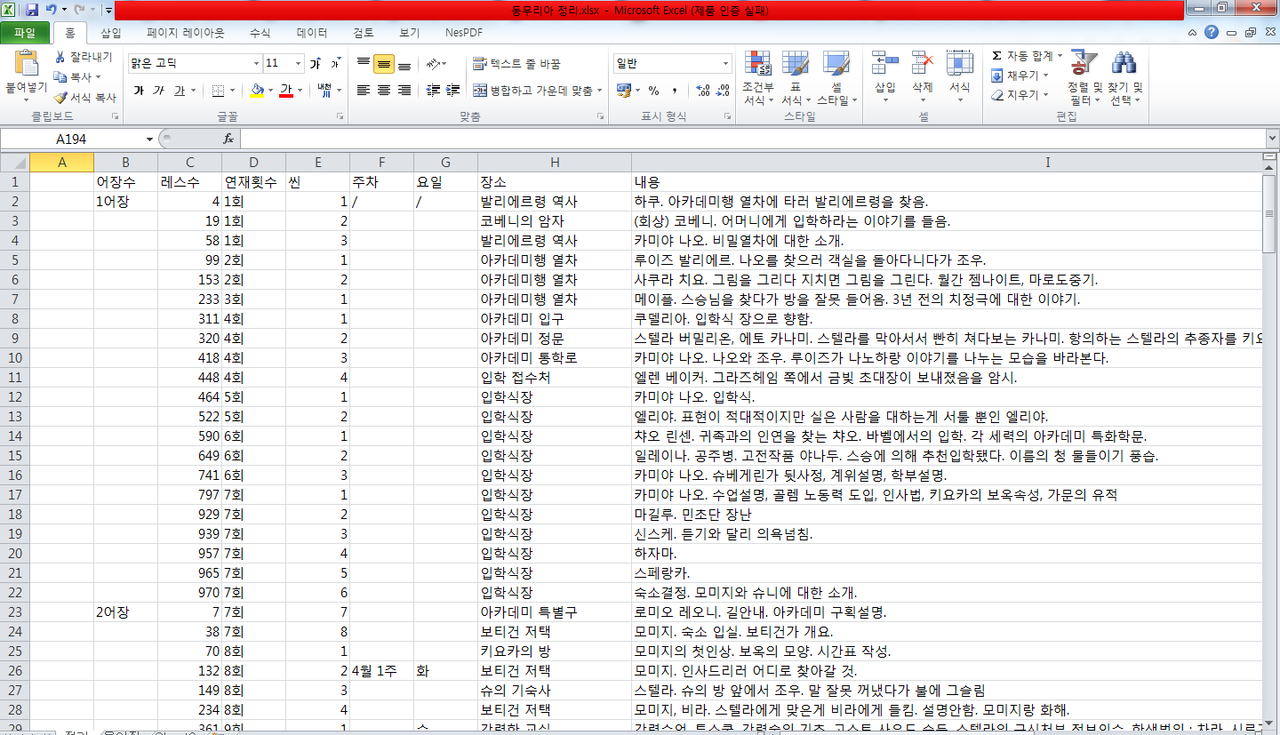
Task: Click the formula bar input field
Action: 750,139
